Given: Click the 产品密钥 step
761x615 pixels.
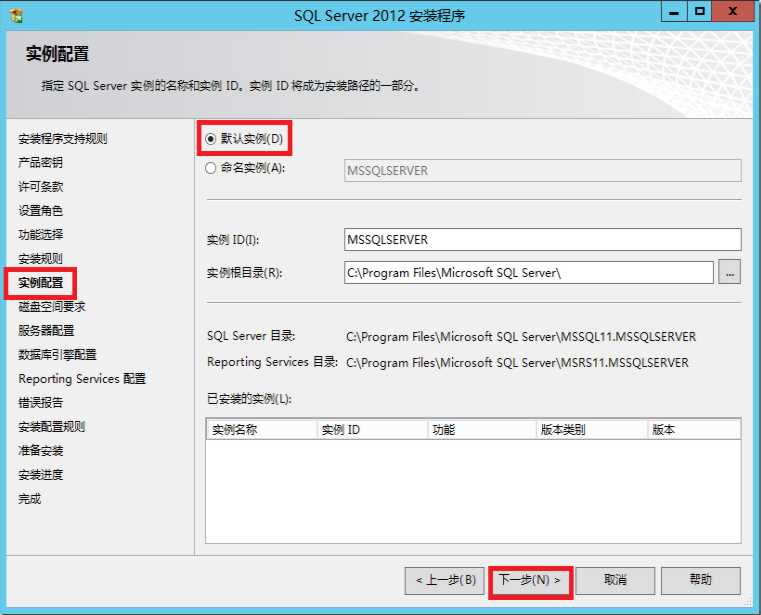Looking at the screenshot, I should click(x=40, y=163).
